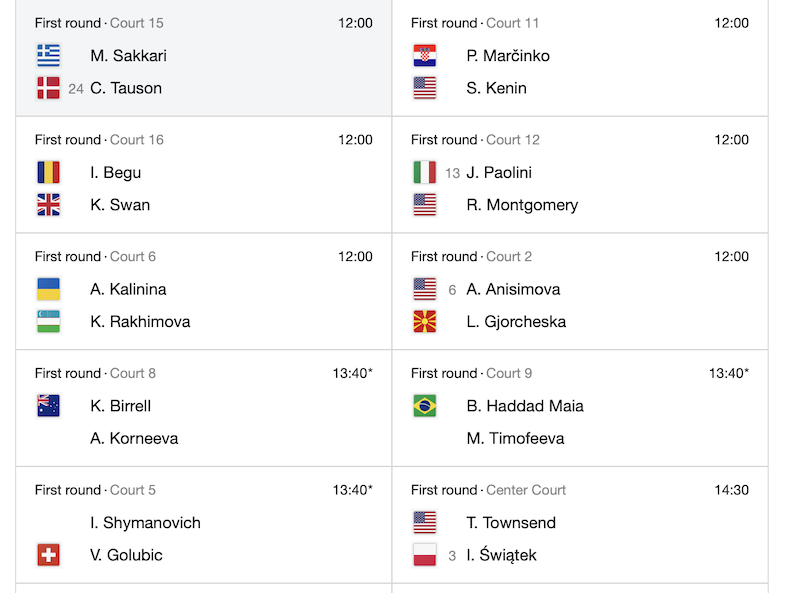
Task: Select player name S. Kenin
Action: tap(496, 88)
